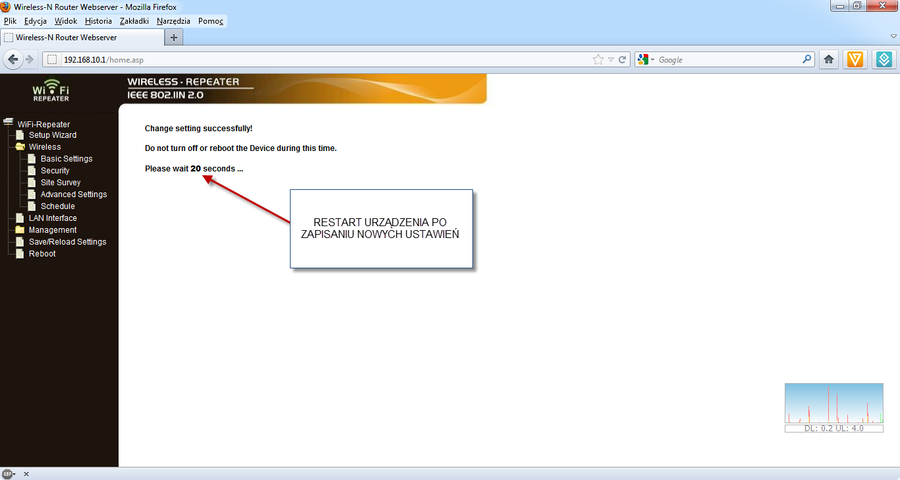
Task: Go to the browser home page icon
Action: point(829,60)
